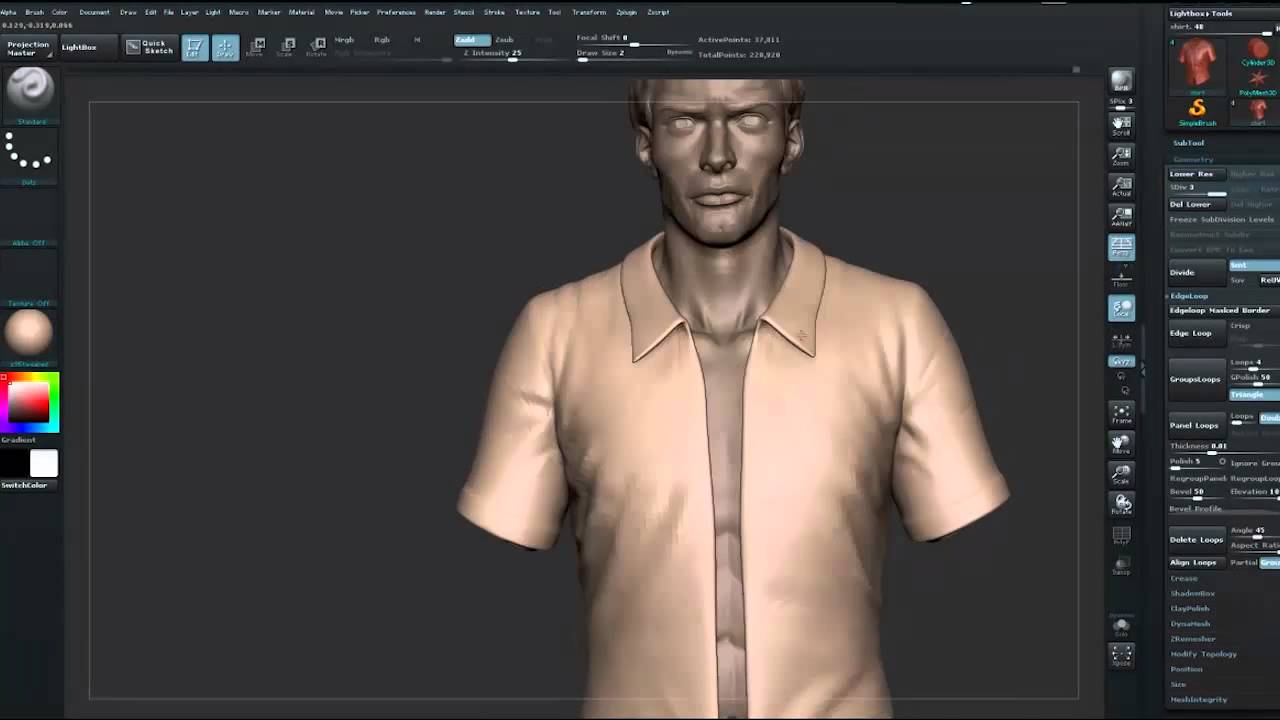Click the Edgeloop Masked Border button

tap(1224, 310)
